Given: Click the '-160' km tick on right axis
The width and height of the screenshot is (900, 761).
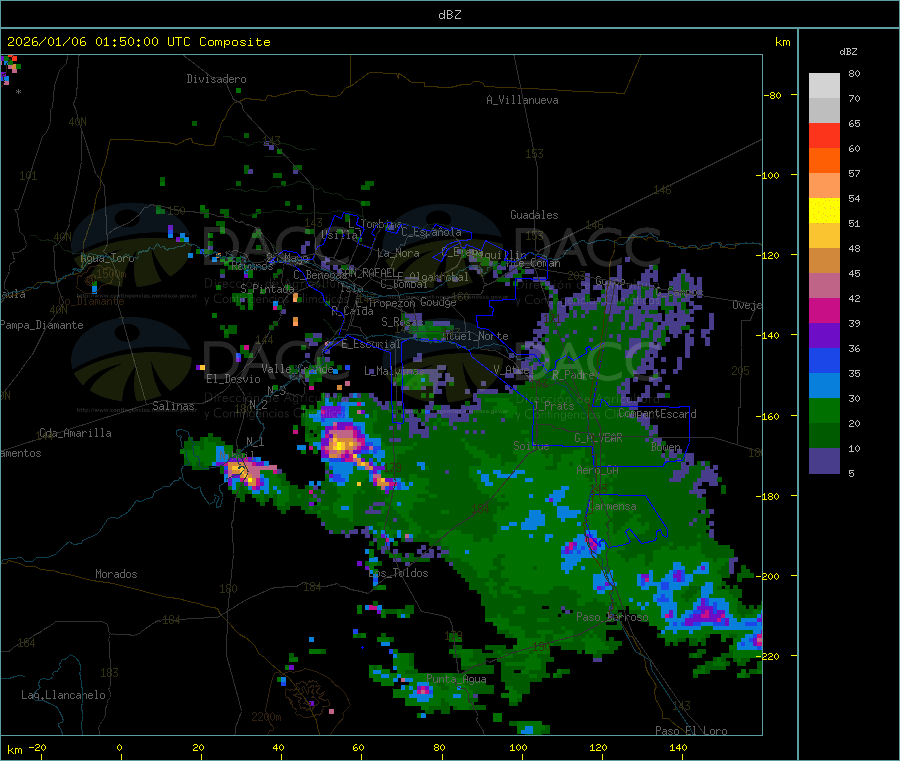Looking at the screenshot, I should (767, 416).
